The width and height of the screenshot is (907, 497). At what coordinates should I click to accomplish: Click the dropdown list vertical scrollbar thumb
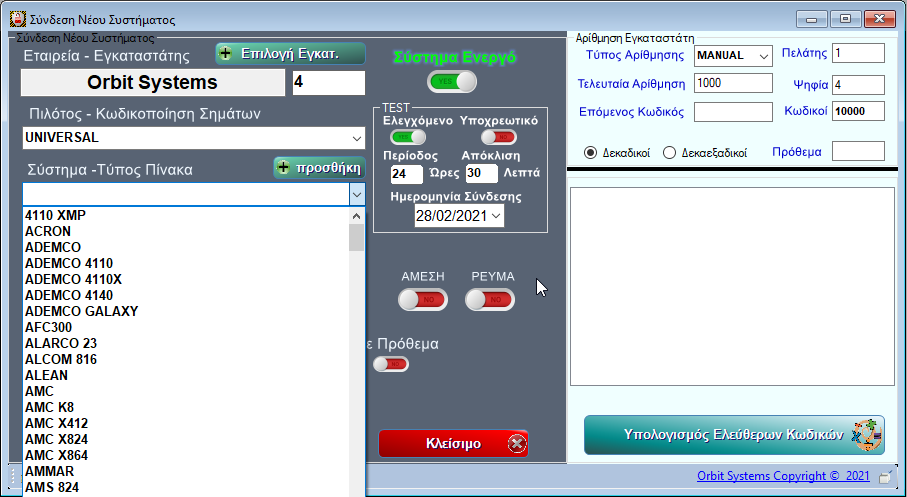click(356, 237)
